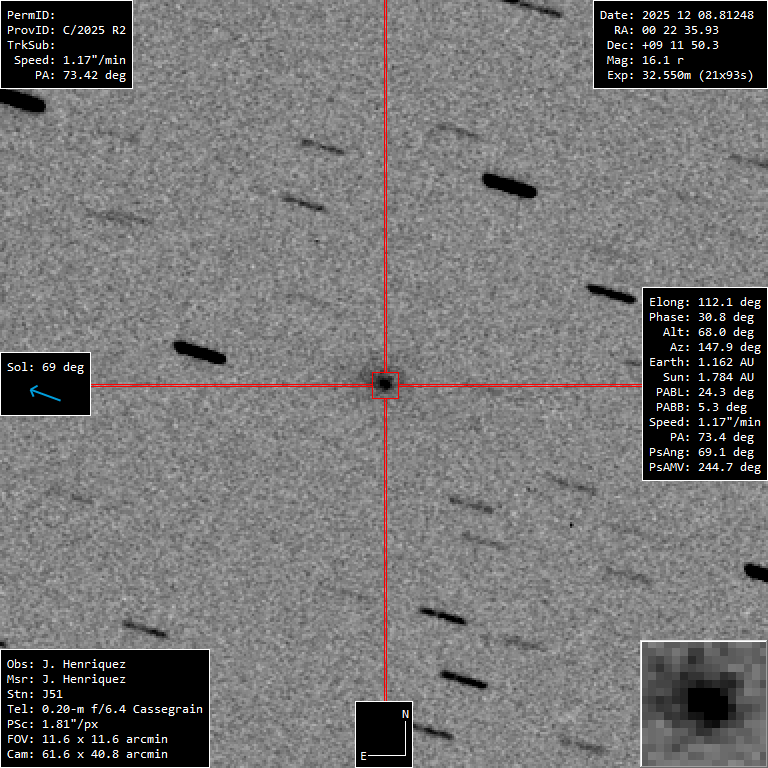The image size is (768, 768).
Task: Select the Tel 0.20-m f/6.4 Cassegrain line
Action: coord(104,709)
